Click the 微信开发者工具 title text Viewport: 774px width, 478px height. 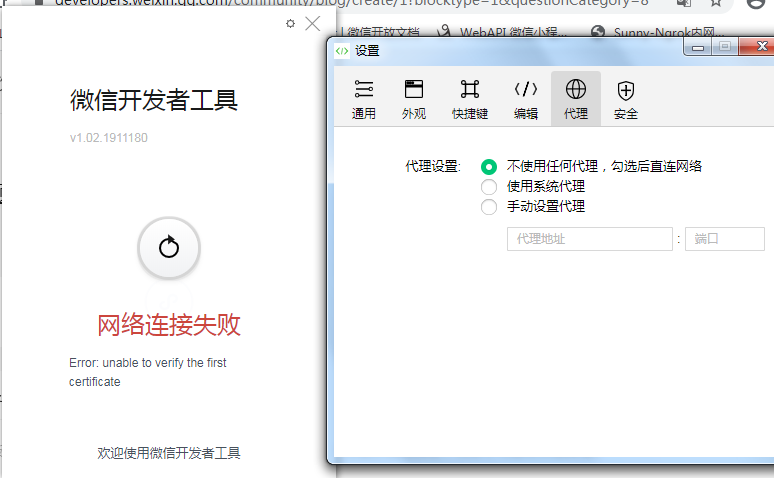154,100
